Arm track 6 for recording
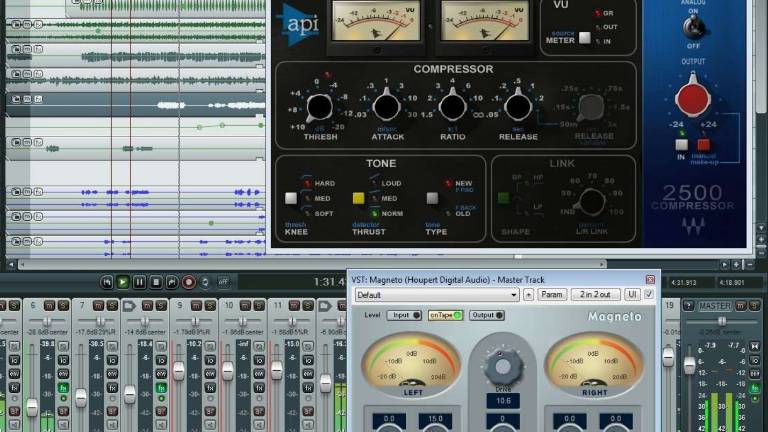 coord(63,411)
